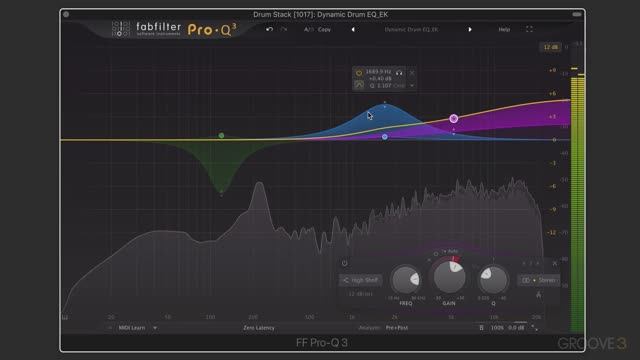Expand the band popup dropdown arrow

[412, 86]
